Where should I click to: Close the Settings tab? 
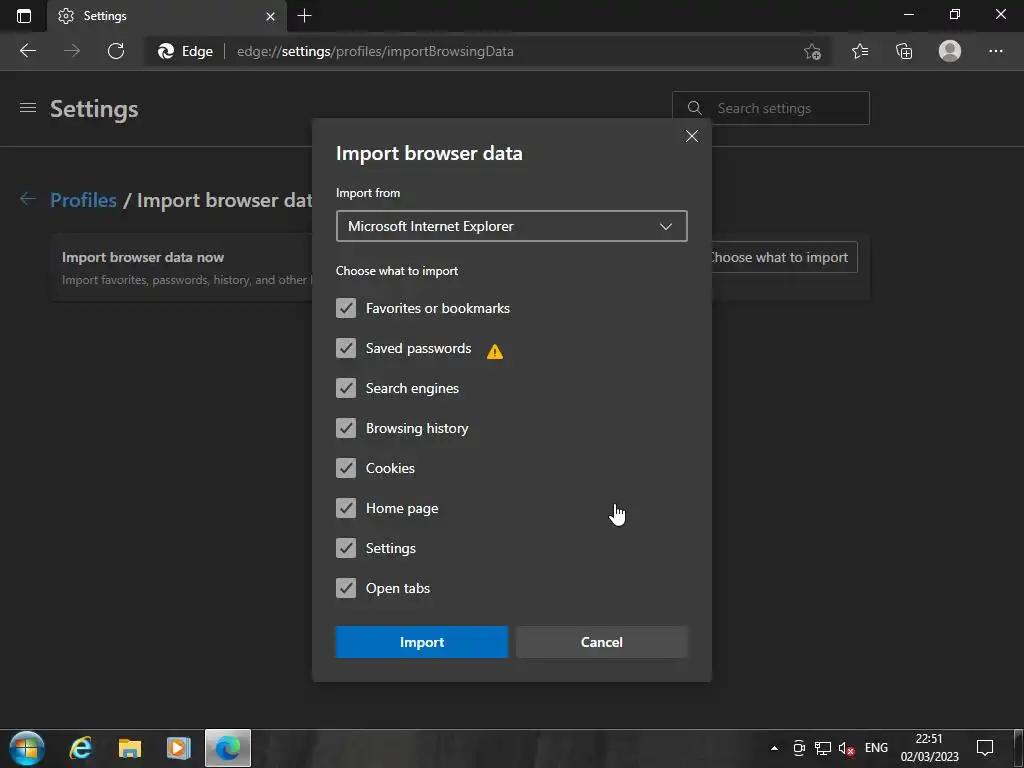pos(270,16)
